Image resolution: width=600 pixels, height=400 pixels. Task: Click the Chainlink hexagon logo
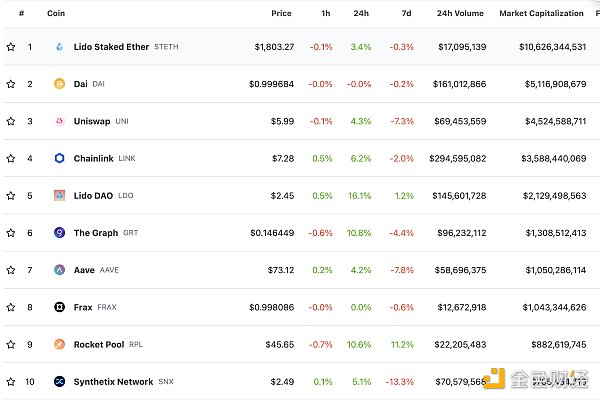pos(59,158)
